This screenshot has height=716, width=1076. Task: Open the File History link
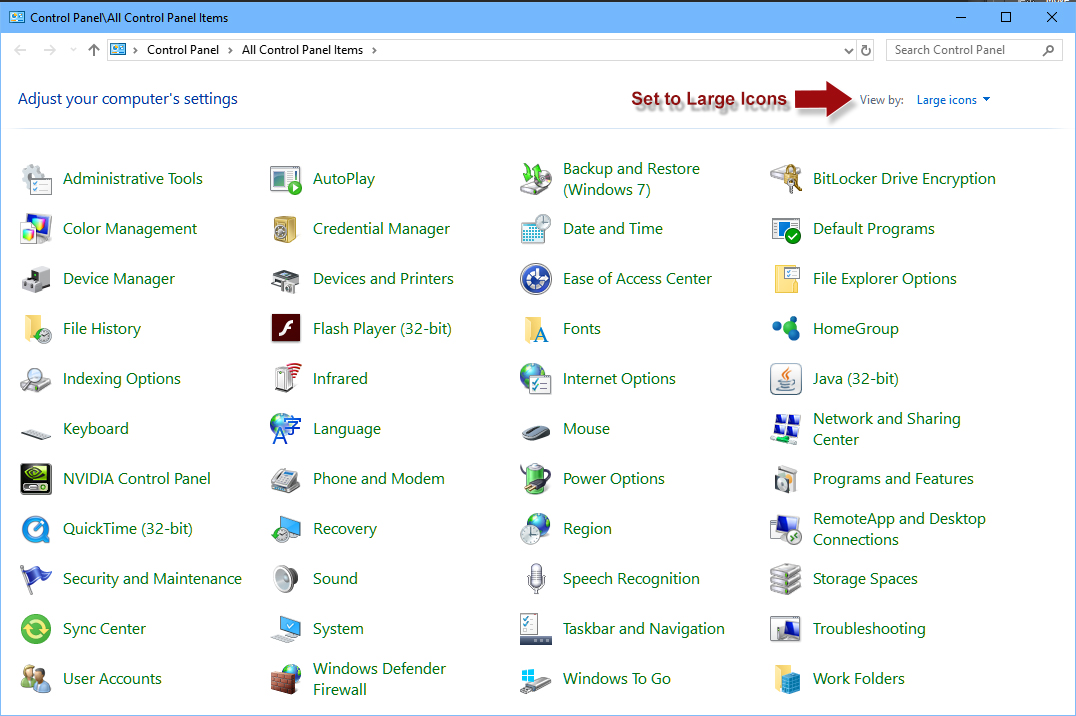102,330
